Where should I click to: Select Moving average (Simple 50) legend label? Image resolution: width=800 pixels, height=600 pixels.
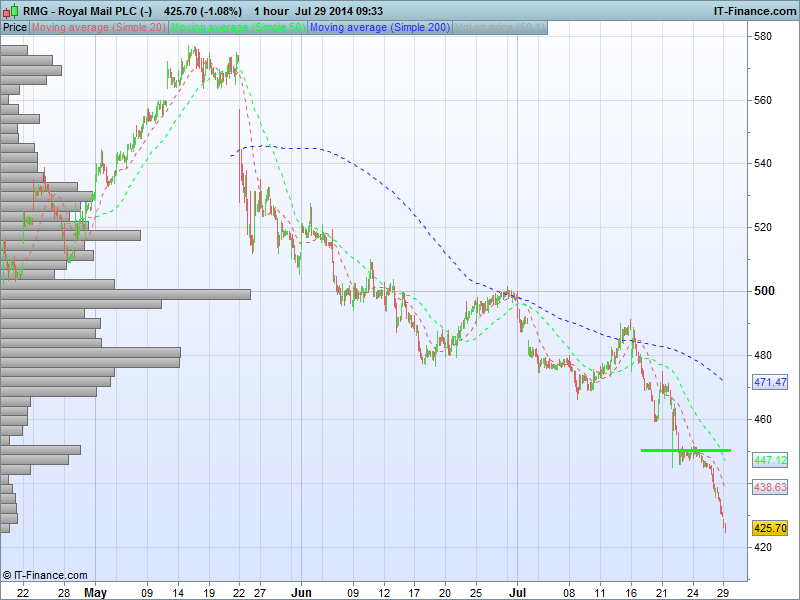(x=239, y=27)
